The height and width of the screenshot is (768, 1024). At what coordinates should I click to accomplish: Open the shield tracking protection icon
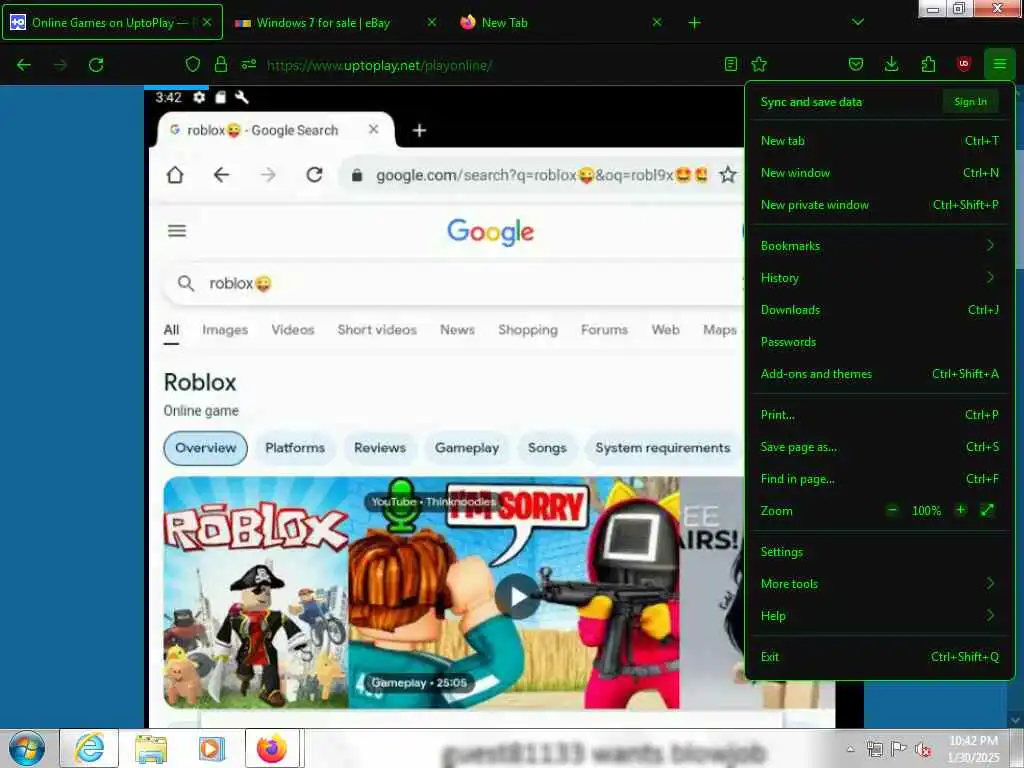[x=193, y=64]
